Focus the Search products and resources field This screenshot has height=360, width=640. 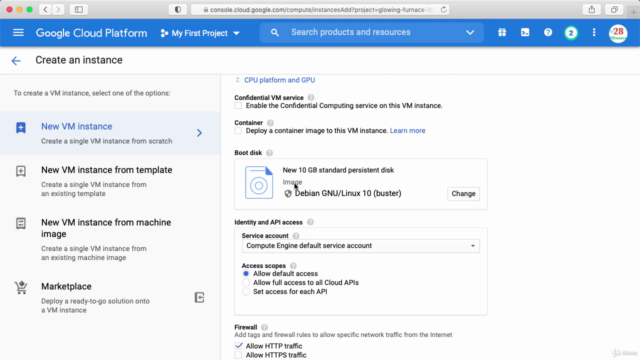click(x=351, y=32)
